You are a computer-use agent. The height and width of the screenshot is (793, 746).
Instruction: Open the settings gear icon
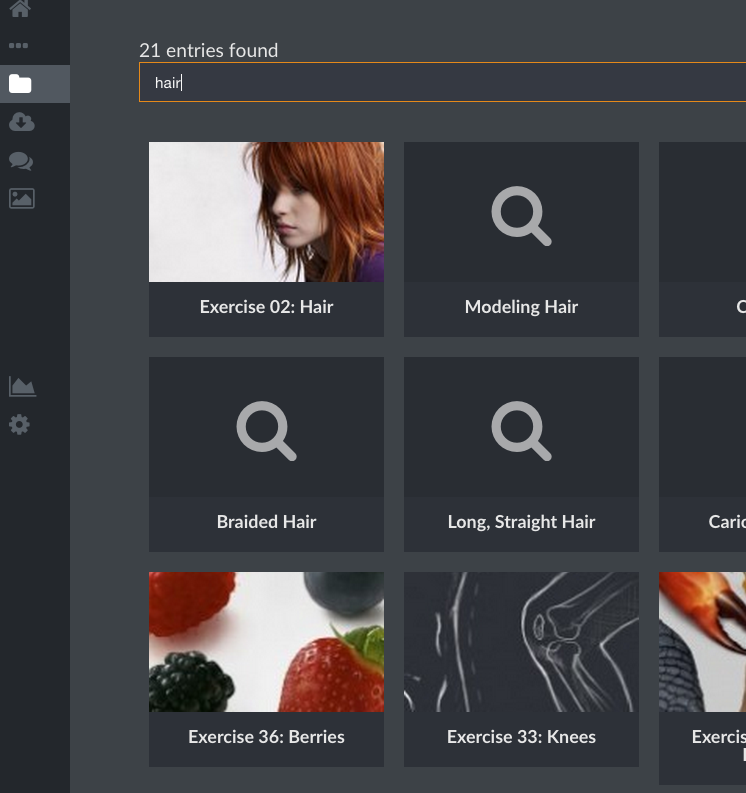tap(20, 425)
